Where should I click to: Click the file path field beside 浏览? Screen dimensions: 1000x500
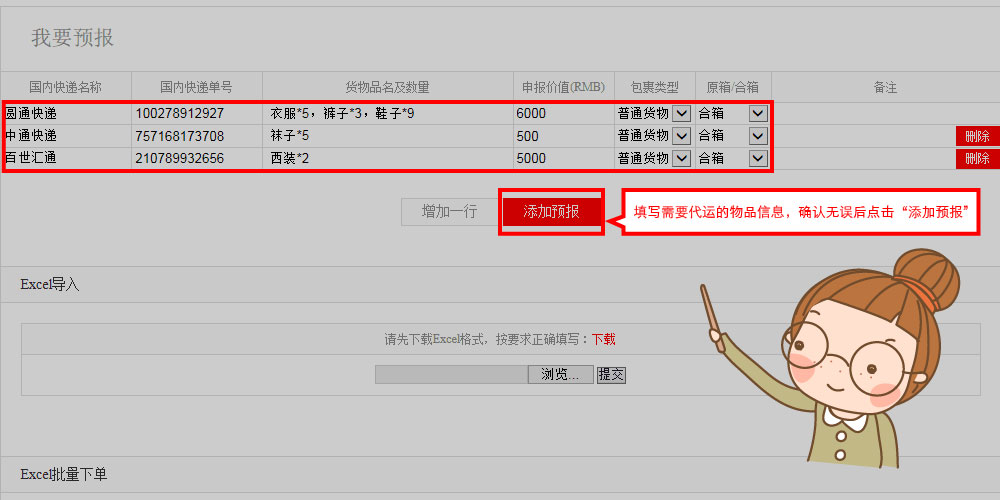[452, 375]
